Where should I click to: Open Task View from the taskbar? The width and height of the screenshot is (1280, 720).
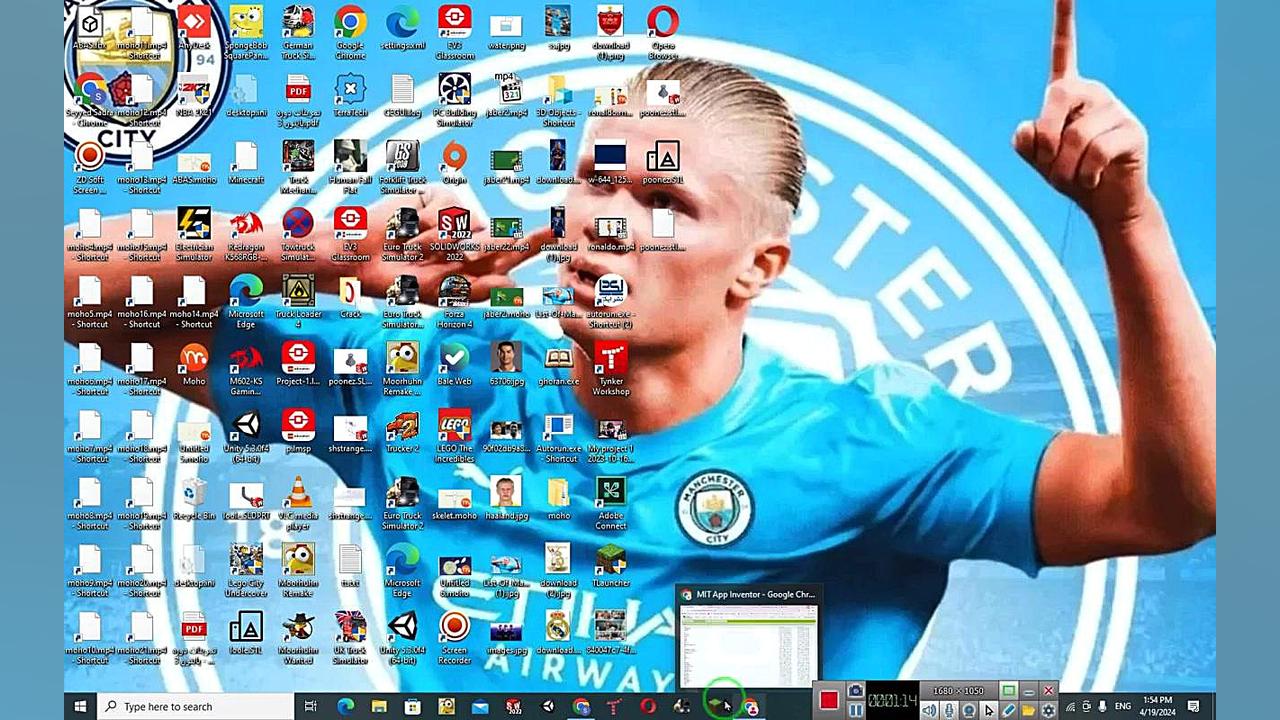tap(311, 707)
